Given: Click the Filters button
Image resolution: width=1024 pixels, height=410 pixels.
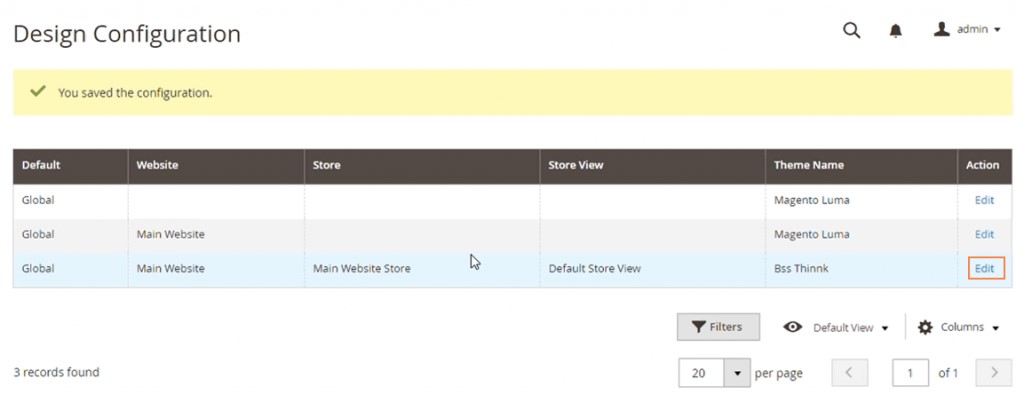Looking at the screenshot, I should click(x=717, y=327).
